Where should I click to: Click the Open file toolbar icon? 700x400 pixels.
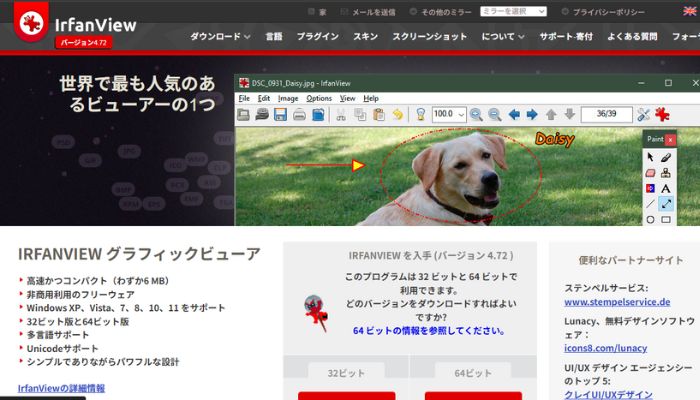click(x=243, y=115)
